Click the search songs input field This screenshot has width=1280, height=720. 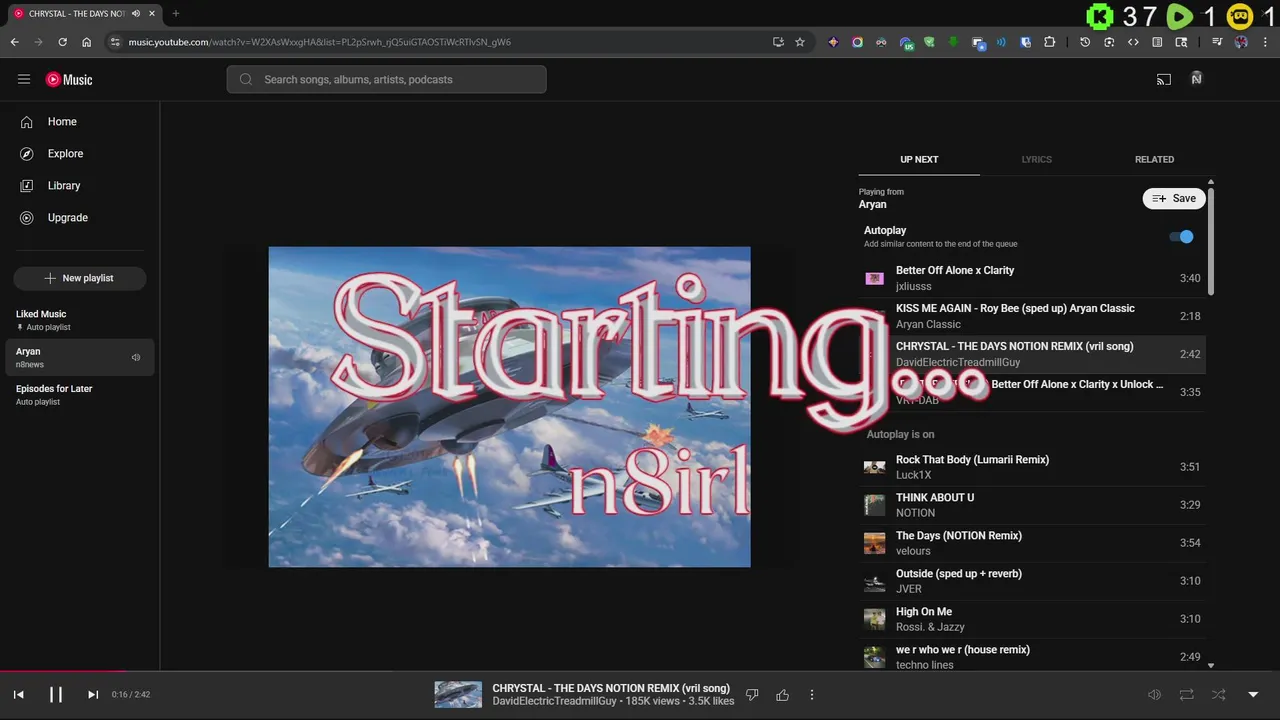pyautogui.click(x=386, y=79)
